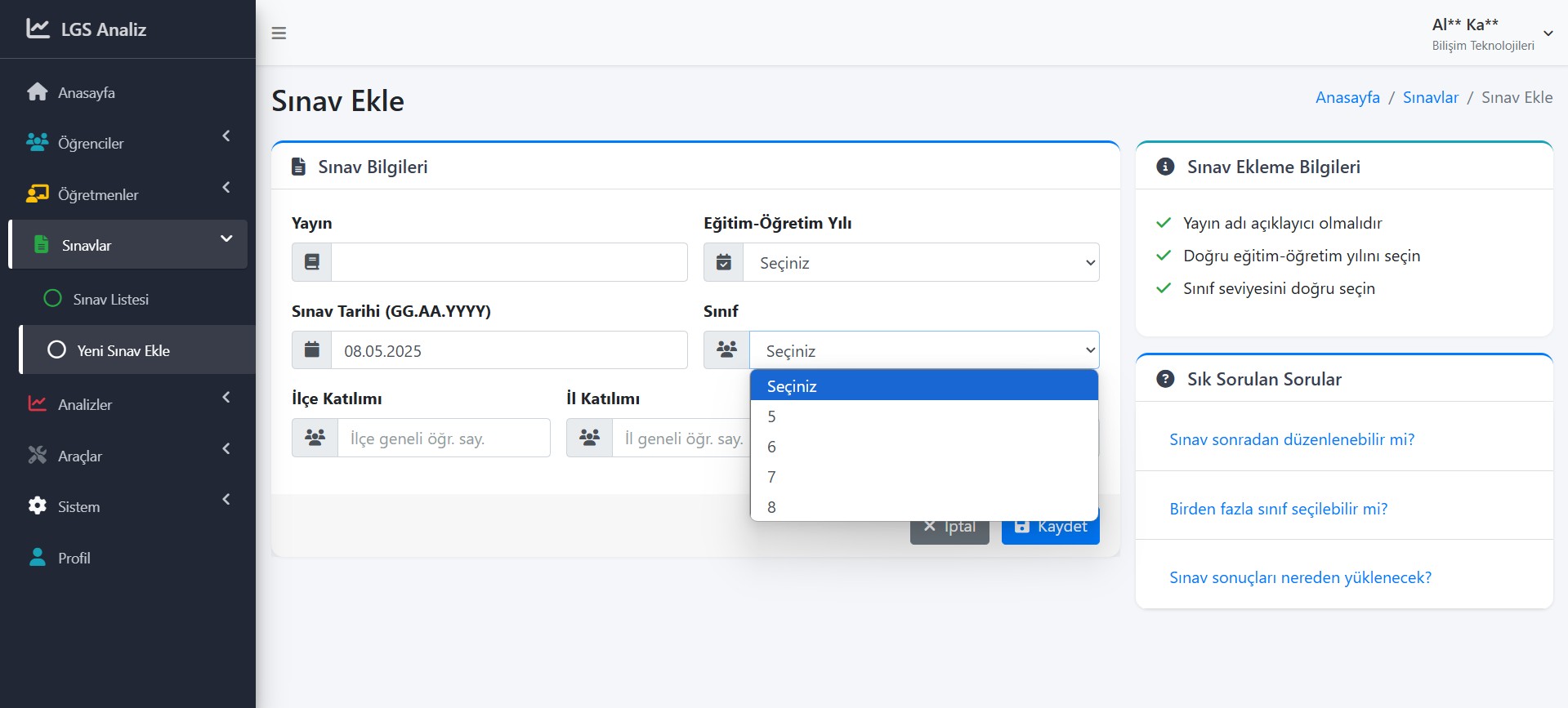Click the people icon for İlçe Katılımı
The image size is (1568, 708).
(x=315, y=438)
